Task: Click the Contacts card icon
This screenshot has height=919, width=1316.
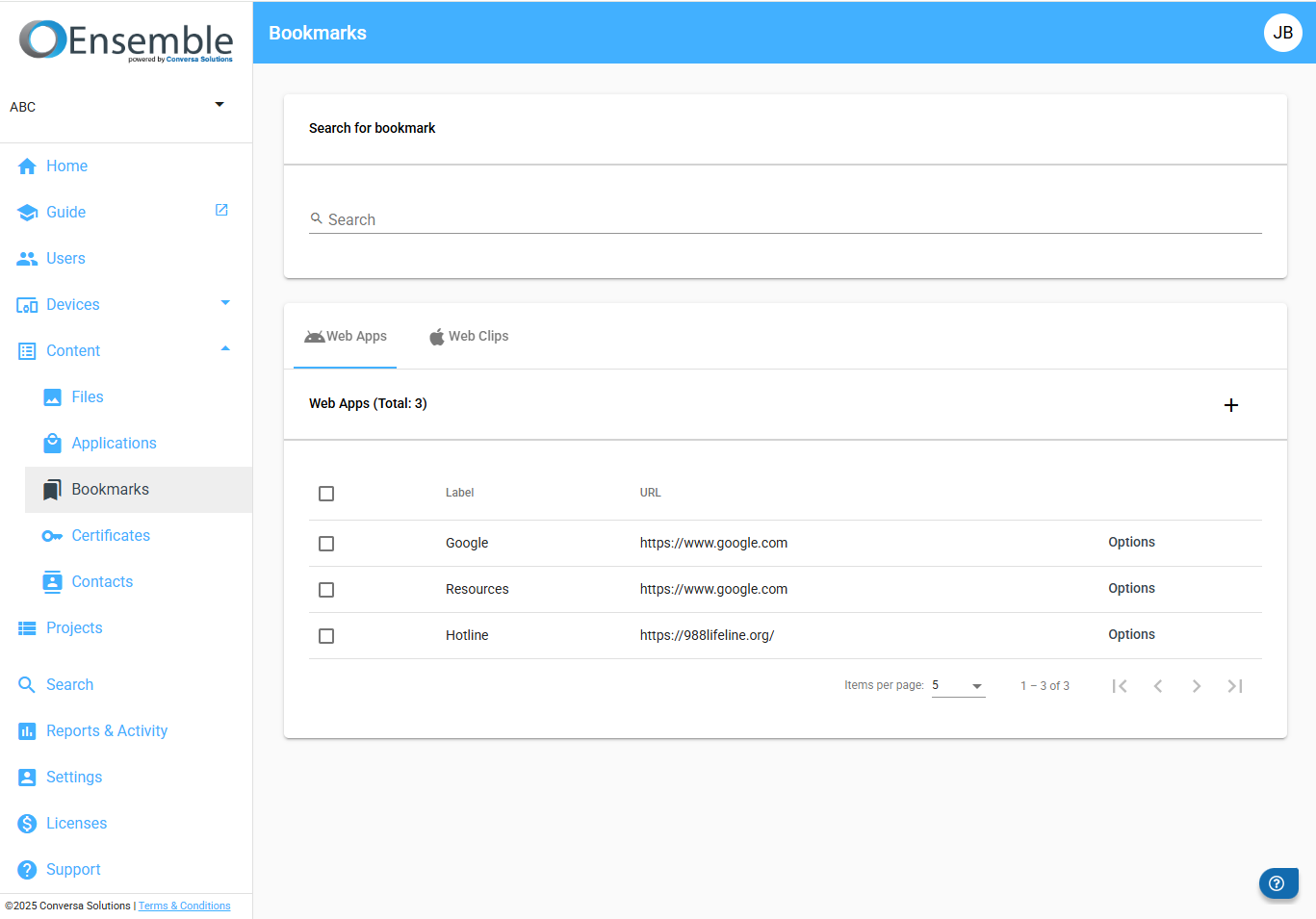Action: click(x=53, y=582)
